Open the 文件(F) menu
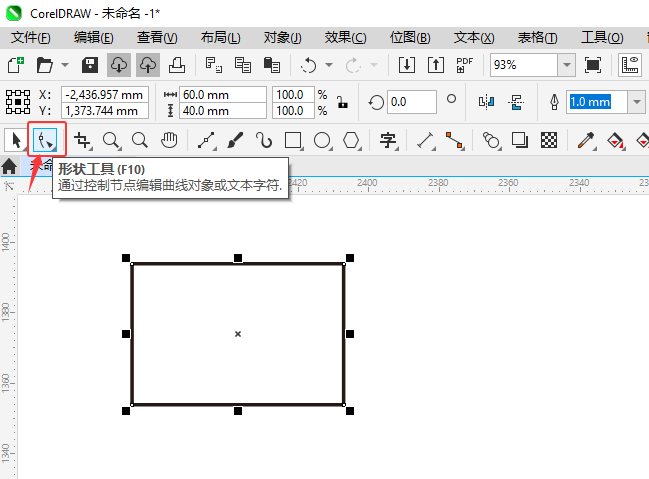Screen dimensions: 649x479 point(31,38)
